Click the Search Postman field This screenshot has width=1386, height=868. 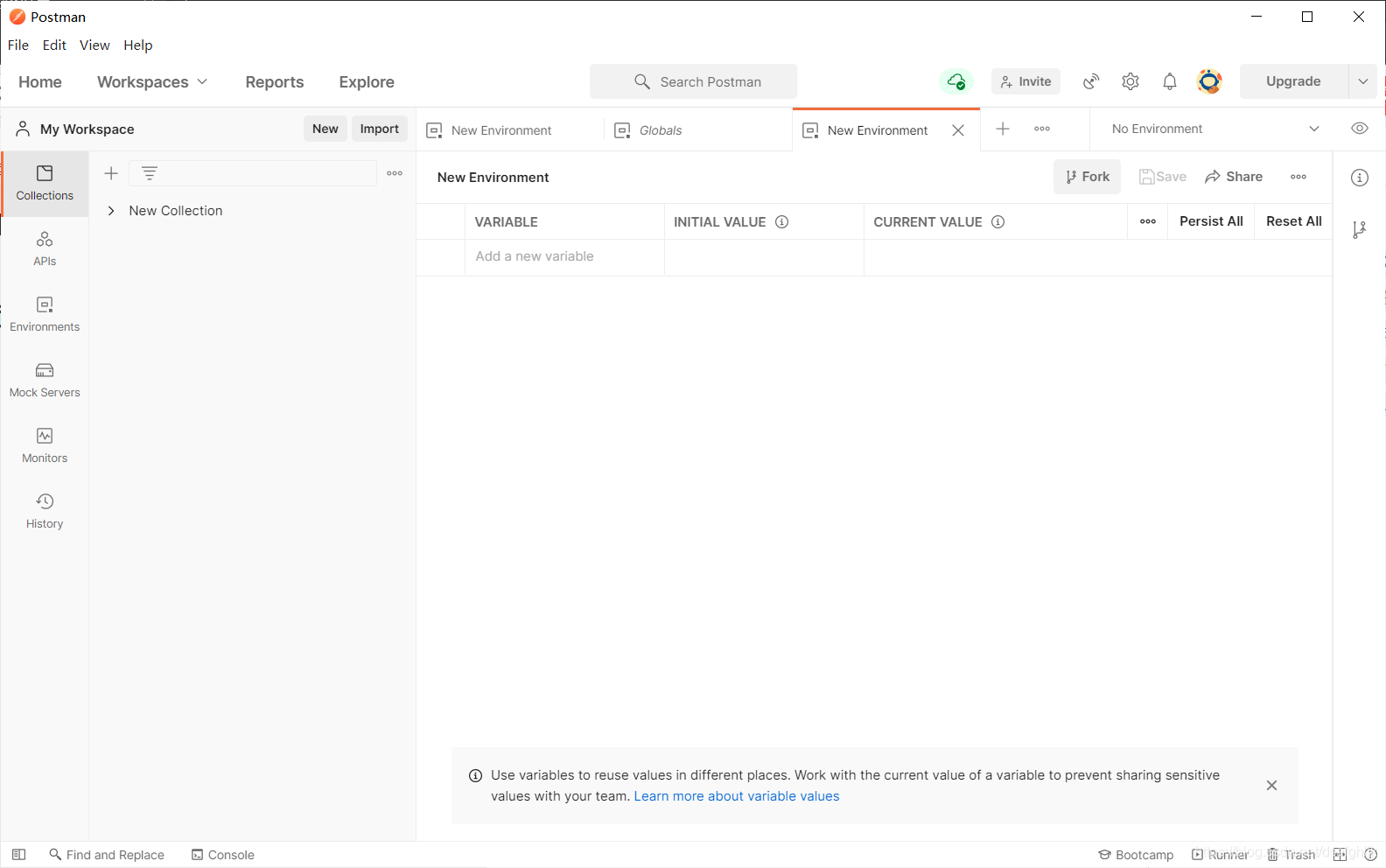click(693, 81)
